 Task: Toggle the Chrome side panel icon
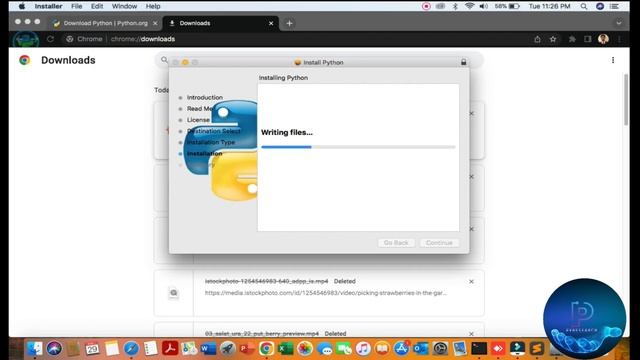click(587, 39)
